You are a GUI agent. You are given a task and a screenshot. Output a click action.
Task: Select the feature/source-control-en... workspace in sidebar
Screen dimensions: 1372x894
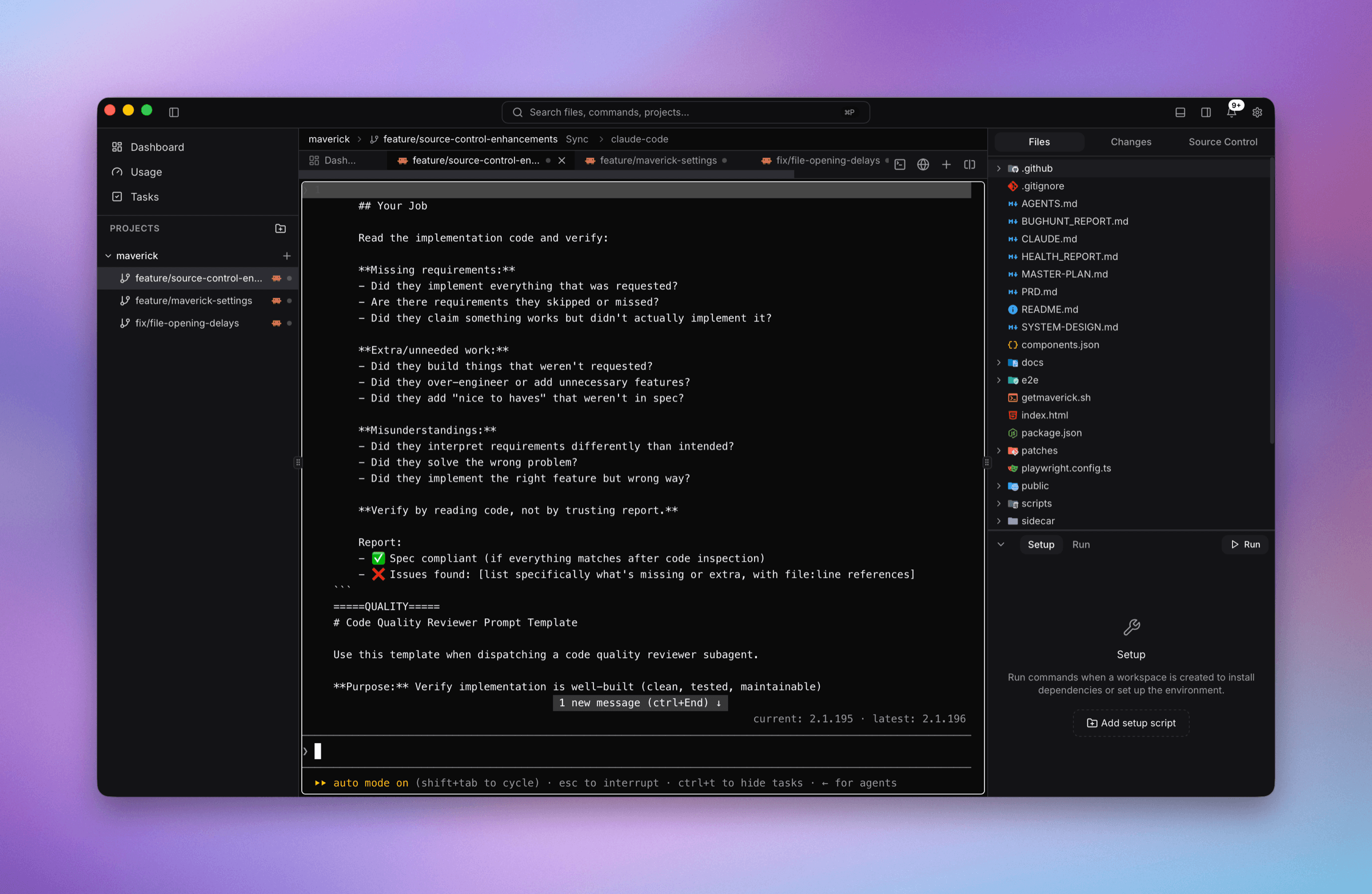click(198, 278)
